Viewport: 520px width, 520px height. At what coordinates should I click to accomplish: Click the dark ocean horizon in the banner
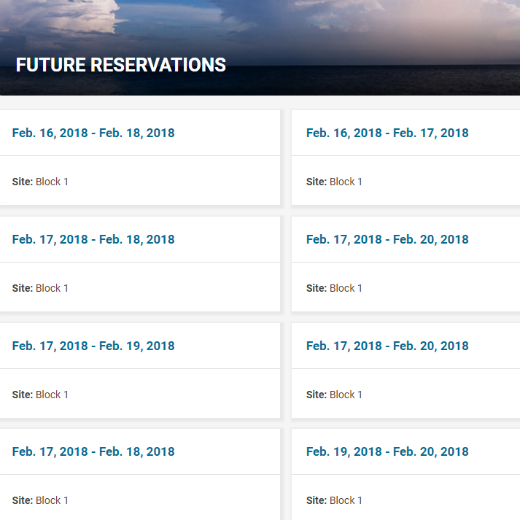(x=367, y=80)
